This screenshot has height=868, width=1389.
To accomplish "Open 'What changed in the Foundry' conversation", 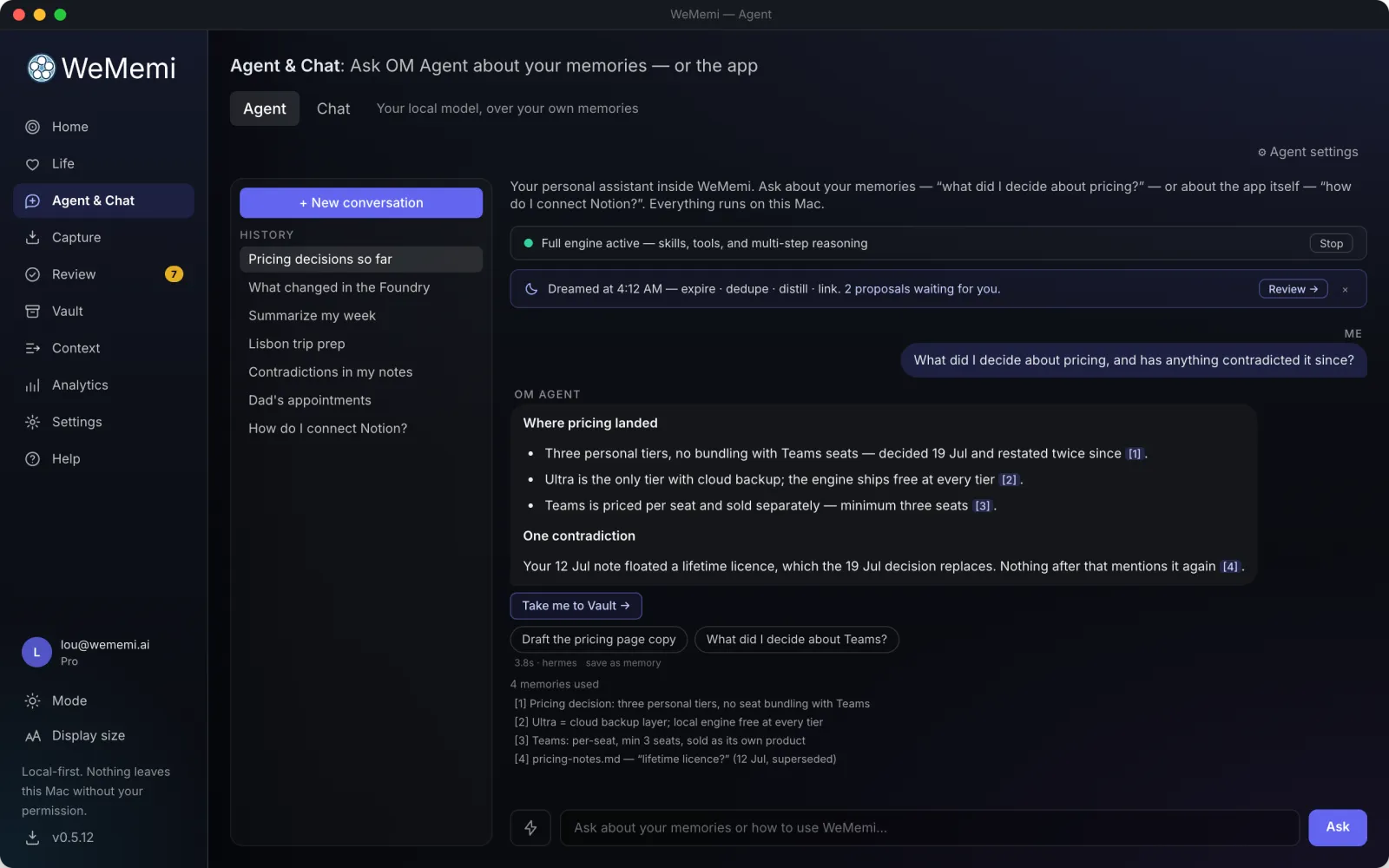I will 361,287.
